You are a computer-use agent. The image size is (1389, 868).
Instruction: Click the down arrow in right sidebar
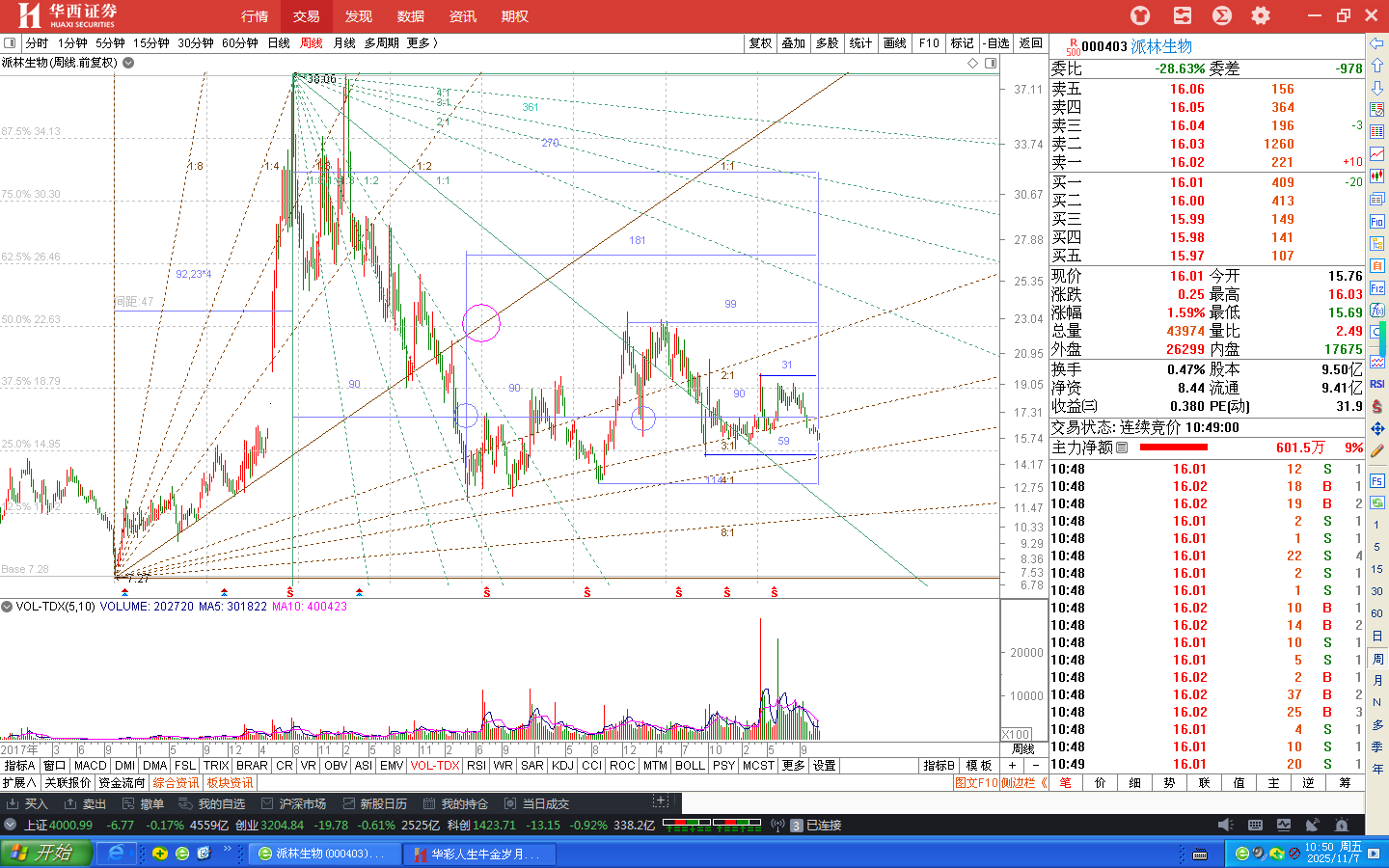[x=1377, y=88]
